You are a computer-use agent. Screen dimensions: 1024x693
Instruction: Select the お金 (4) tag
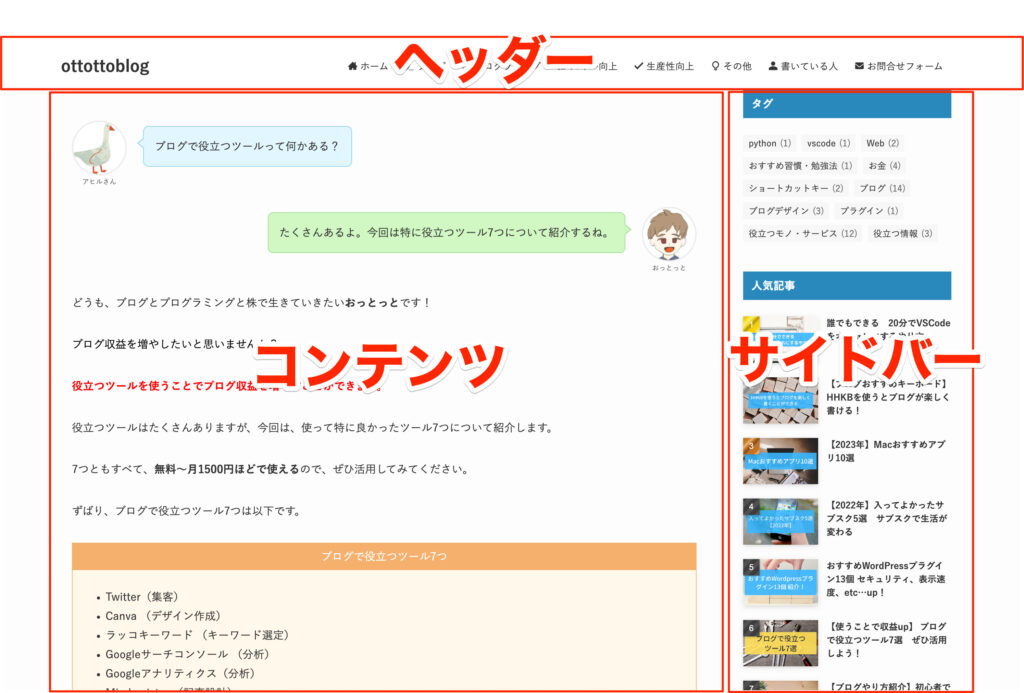point(884,166)
